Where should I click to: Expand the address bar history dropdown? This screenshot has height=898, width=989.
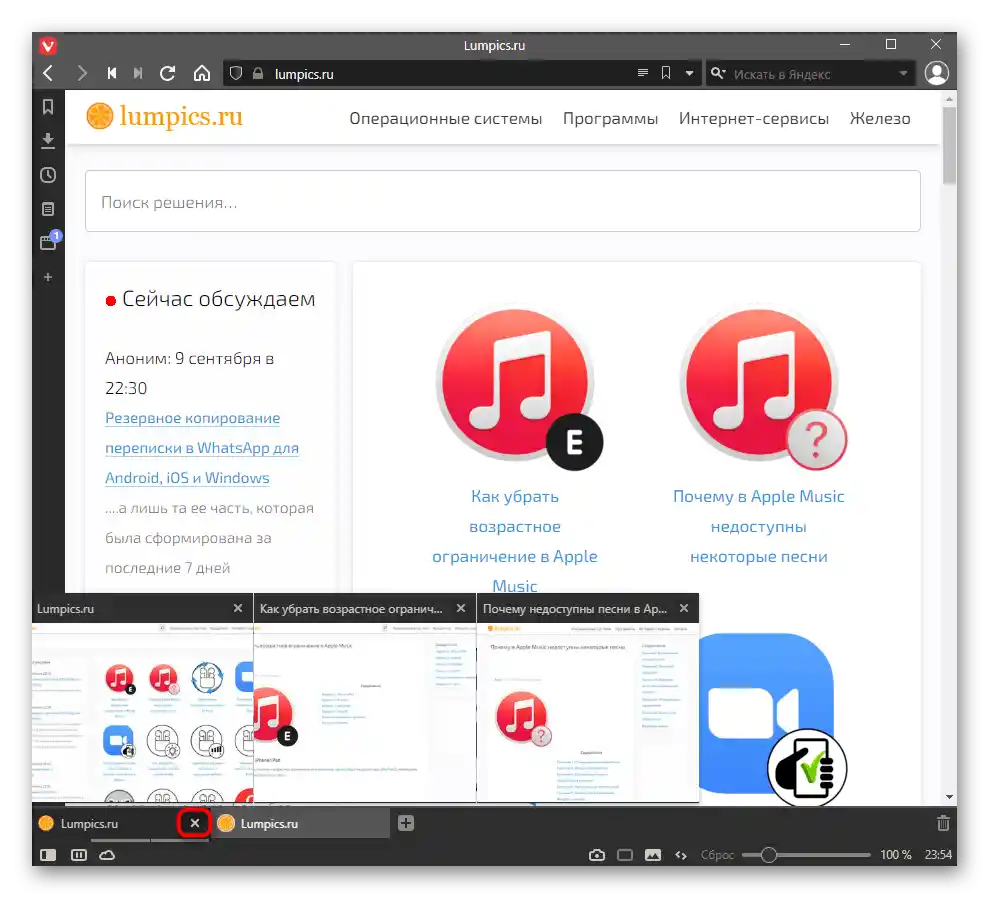click(689, 74)
